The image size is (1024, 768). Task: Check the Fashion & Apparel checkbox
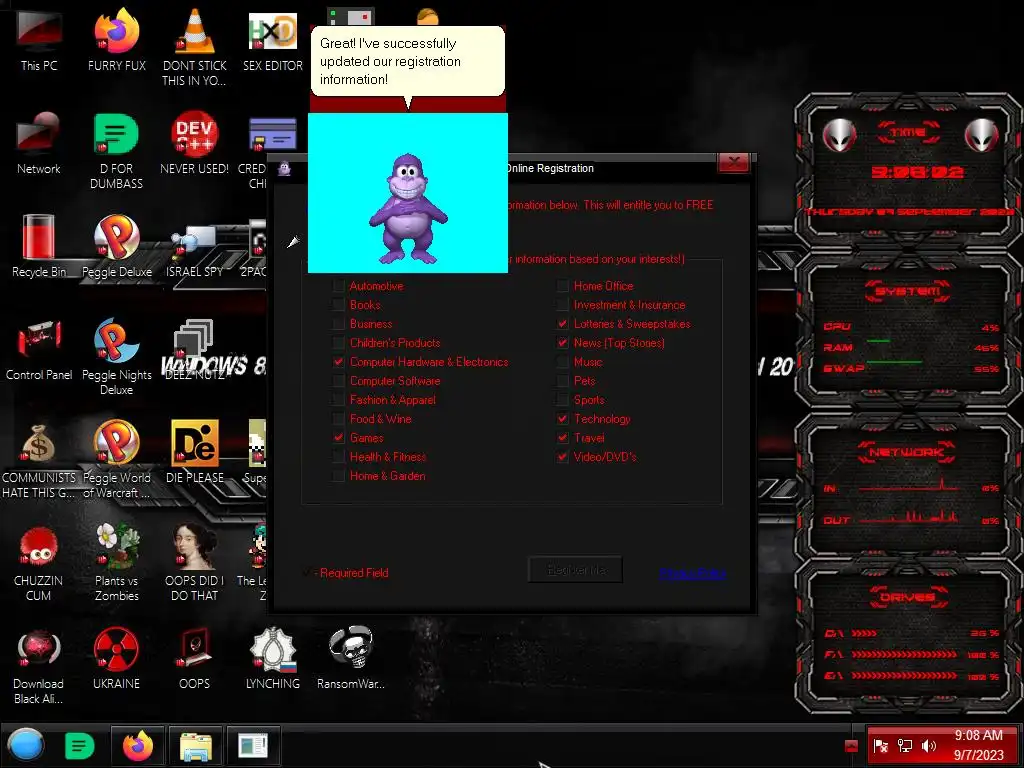(x=338, y=400)
